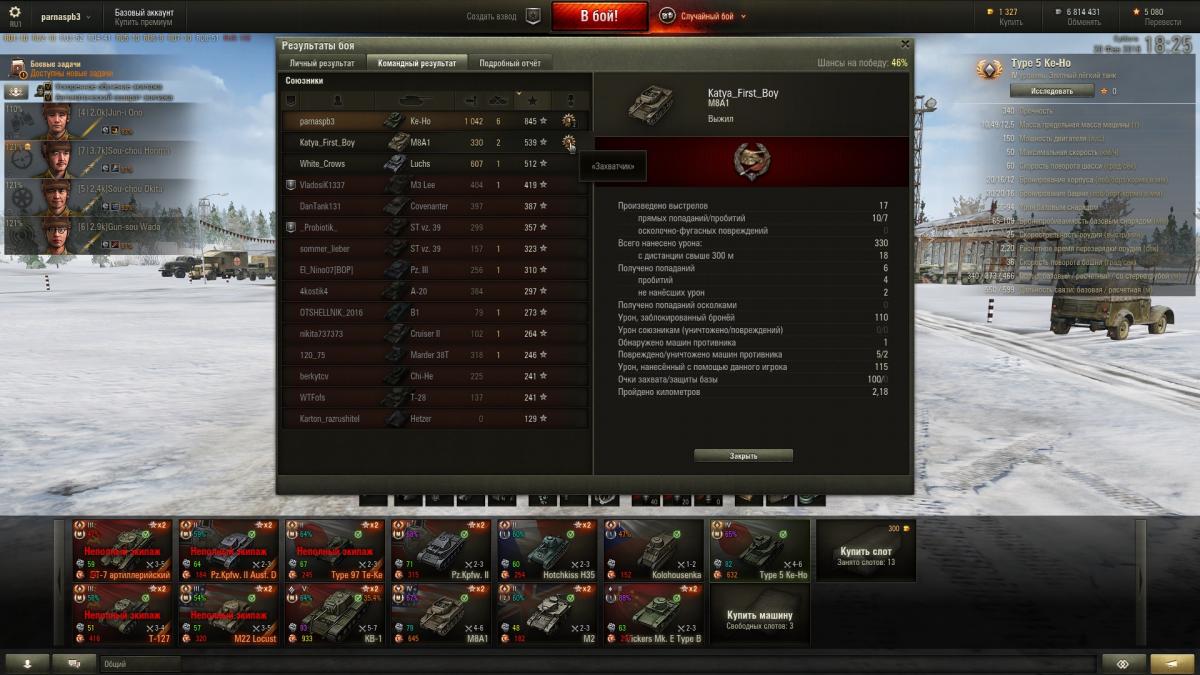
Task: Click Исследовать button for Type 5 Ke-Ho
Action: [x=1051, y=91]
